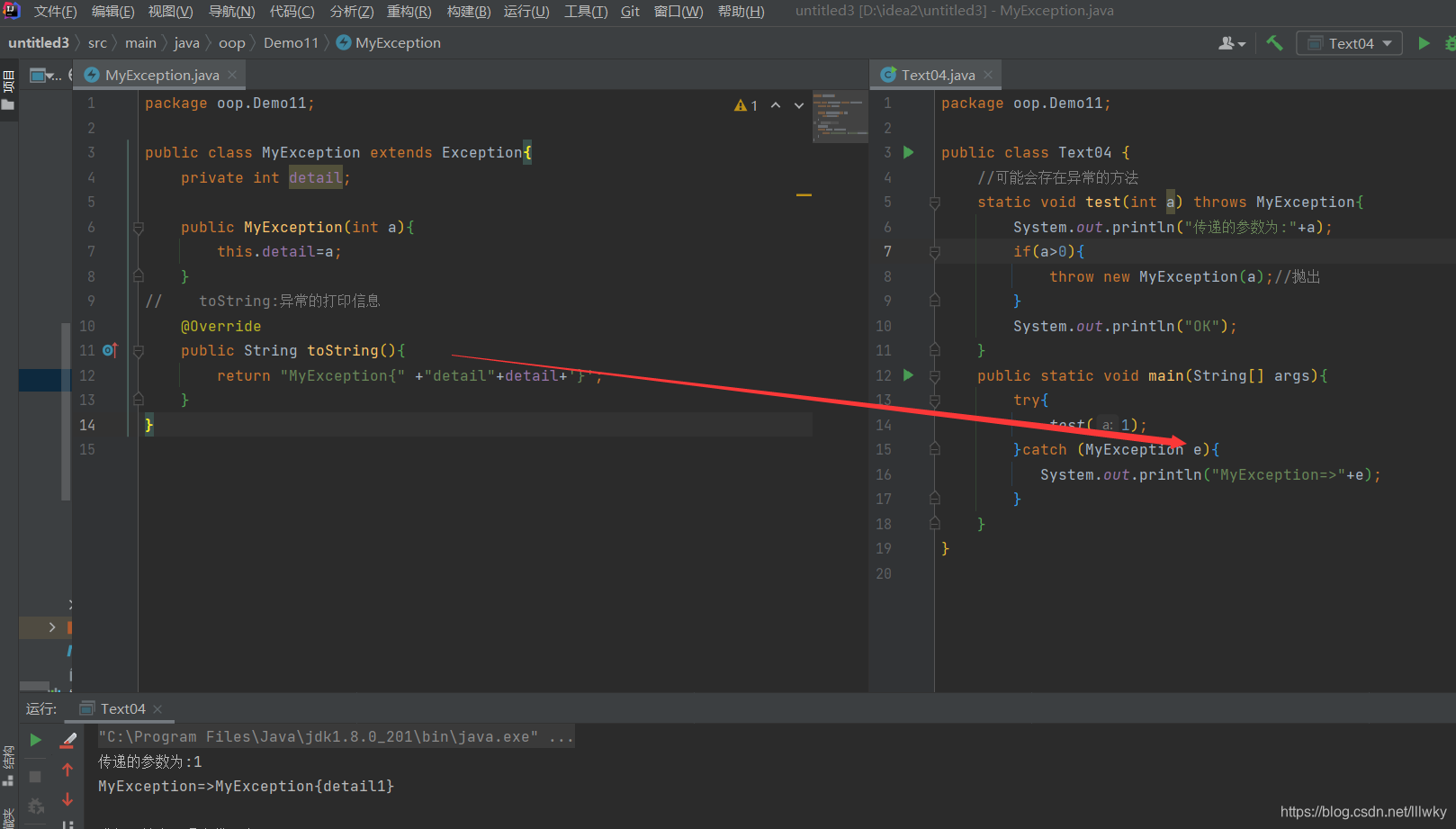The image size is (1456, 829).
Task: Collapse the main method fold on line 12
Action: pyautogui.click(x=935, y=375)
